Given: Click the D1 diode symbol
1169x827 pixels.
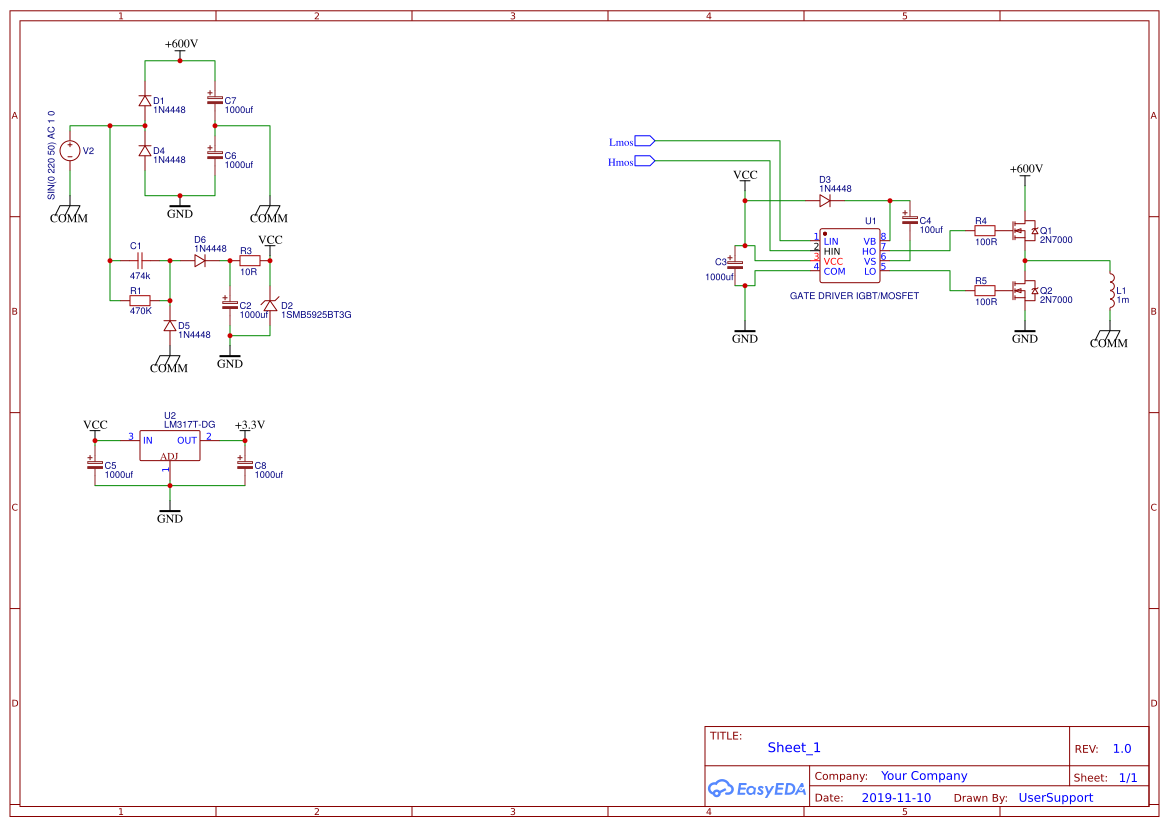Looking at the screenshot, I should pyautogui.click(x=145, y=101).
